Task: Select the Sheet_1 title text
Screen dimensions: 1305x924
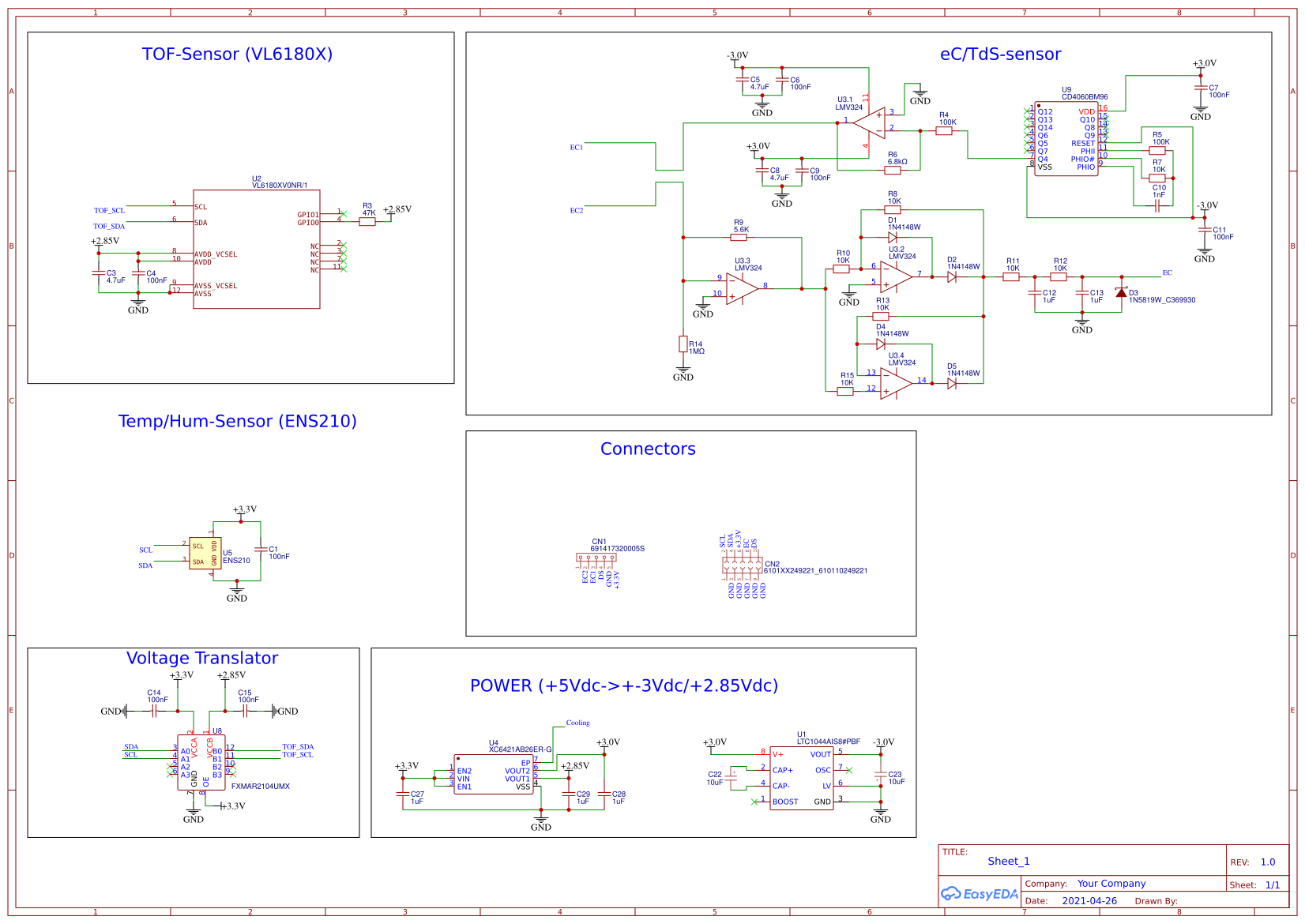Action: coord(1009,862)
